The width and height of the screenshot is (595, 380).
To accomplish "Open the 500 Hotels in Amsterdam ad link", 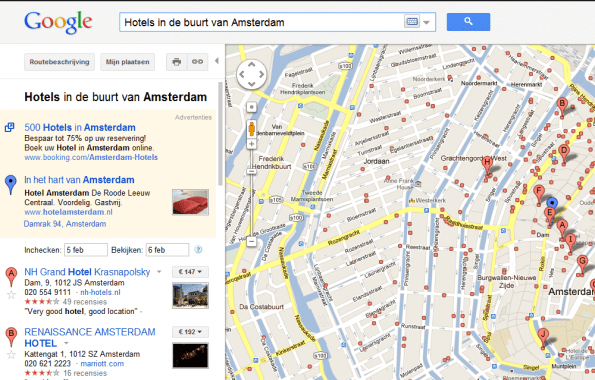I will 80,128.
